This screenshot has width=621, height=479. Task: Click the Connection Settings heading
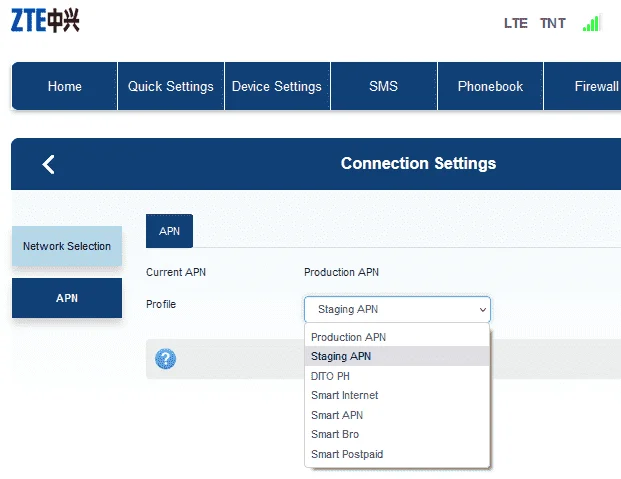[418, 163]
